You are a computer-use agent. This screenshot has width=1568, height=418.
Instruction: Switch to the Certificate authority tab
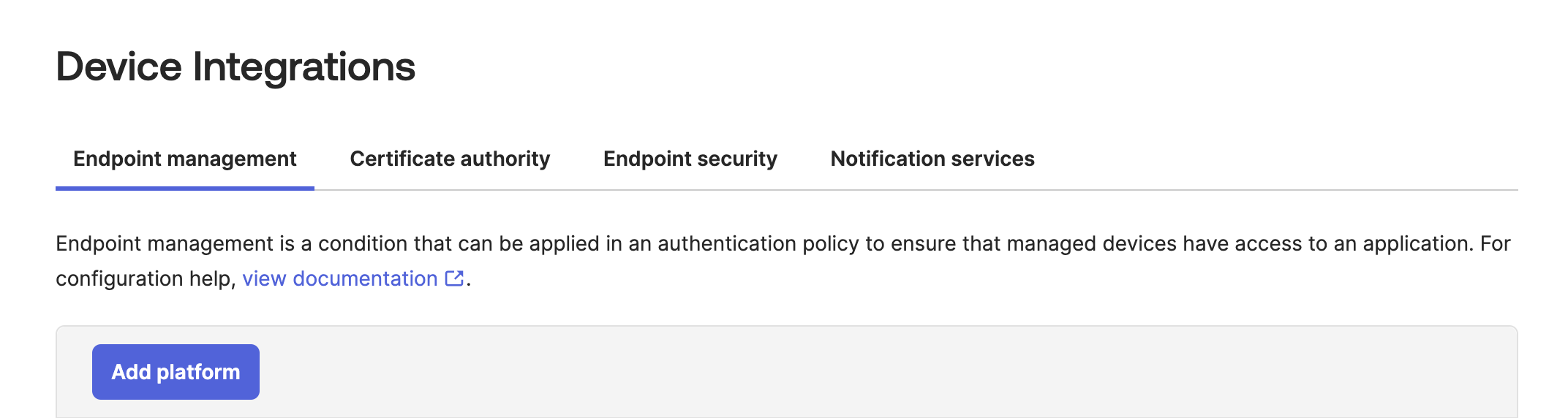click(x=450, y=159)
